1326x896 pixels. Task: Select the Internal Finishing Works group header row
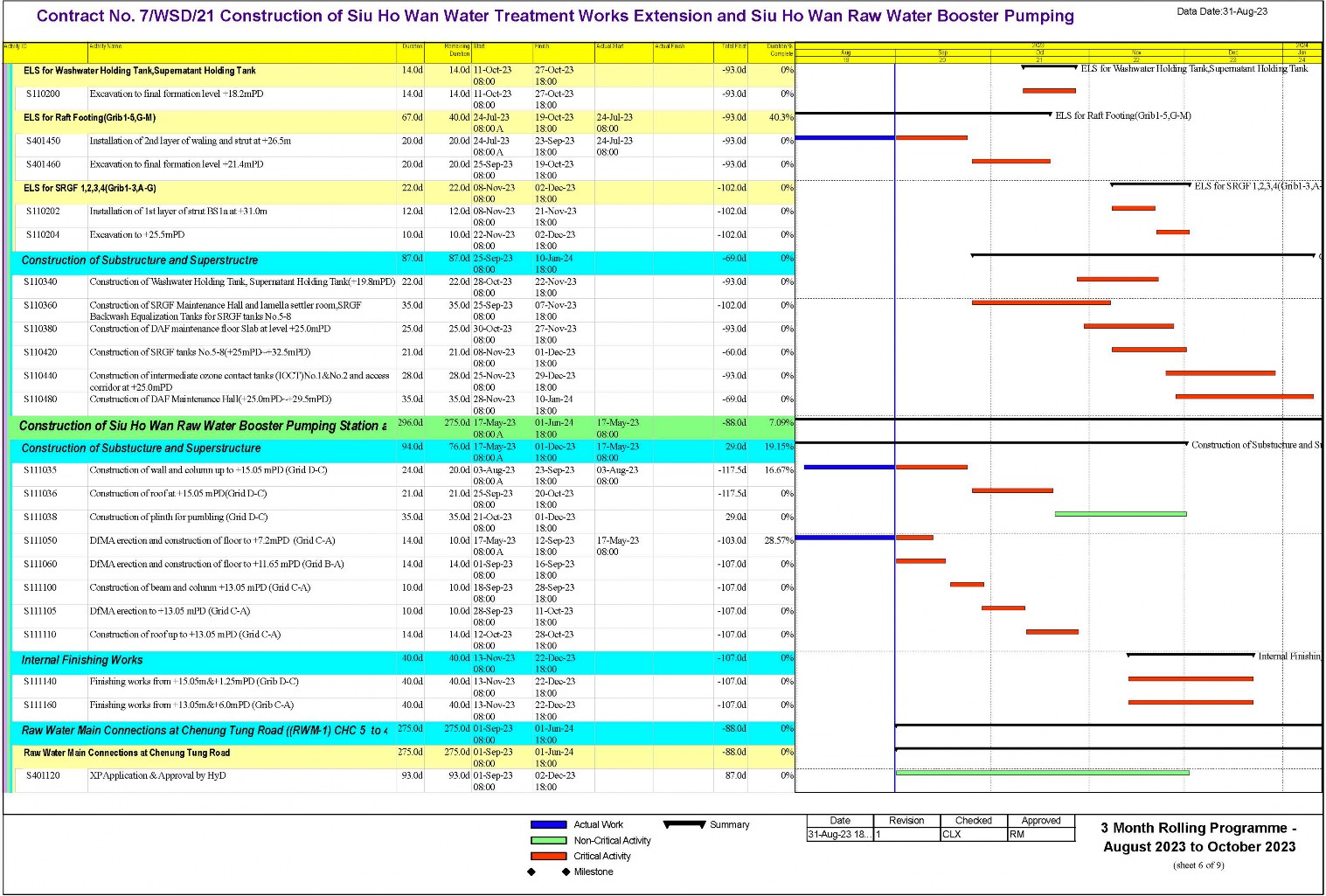point(403,663)
